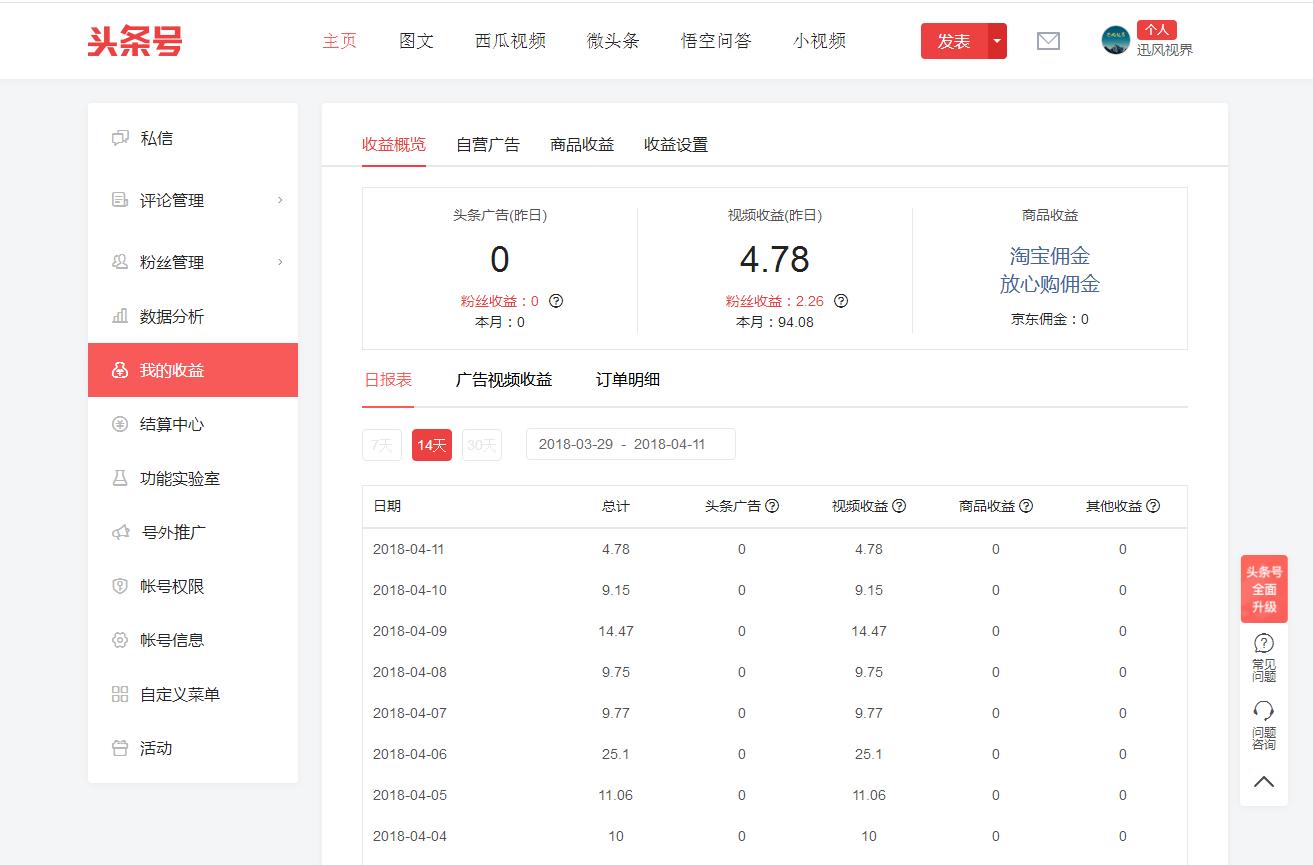
Task: Click the 个人 badge near the username
Action: click(x=1157, y=30)
